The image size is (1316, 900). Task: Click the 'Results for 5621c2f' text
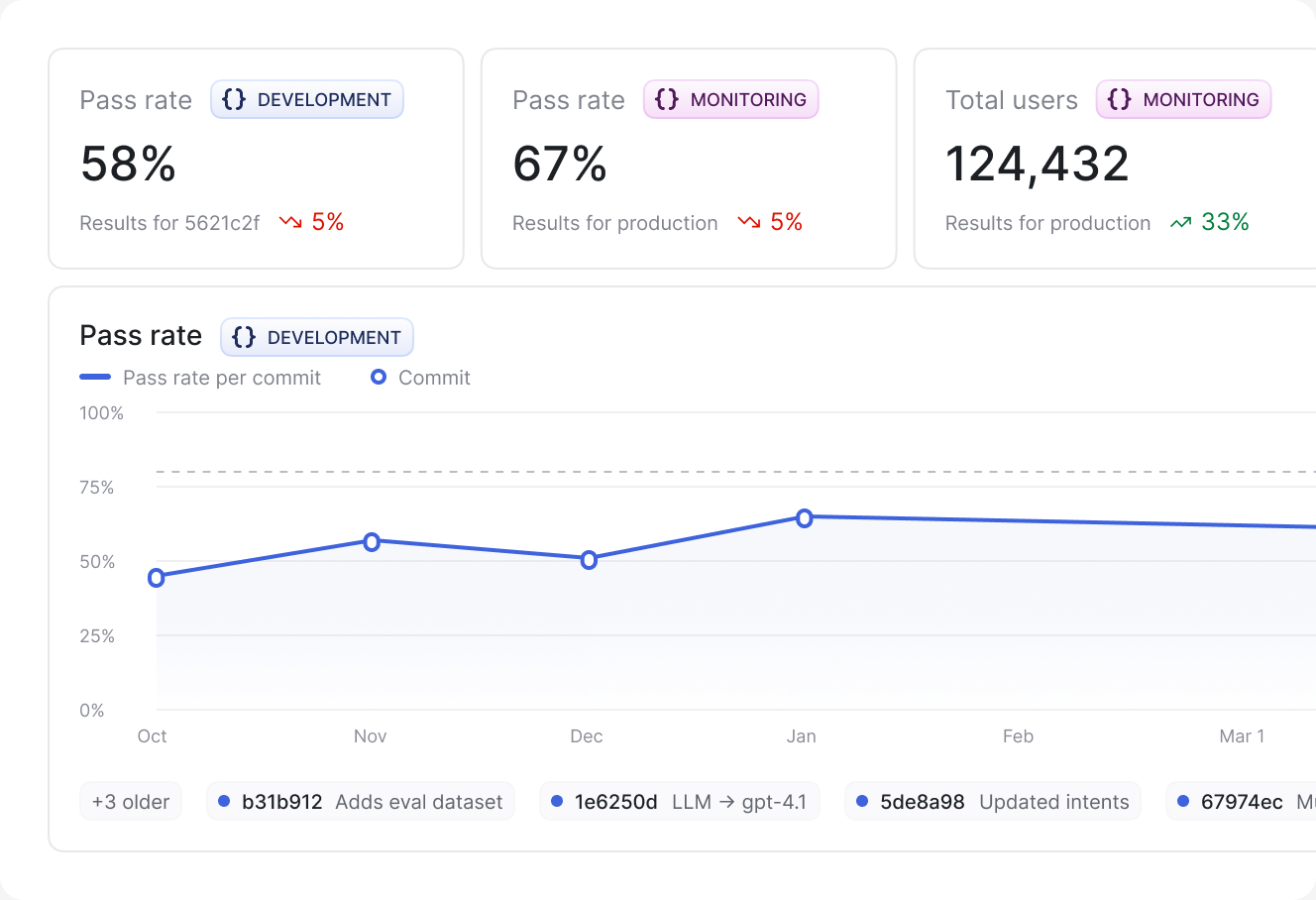169,223
